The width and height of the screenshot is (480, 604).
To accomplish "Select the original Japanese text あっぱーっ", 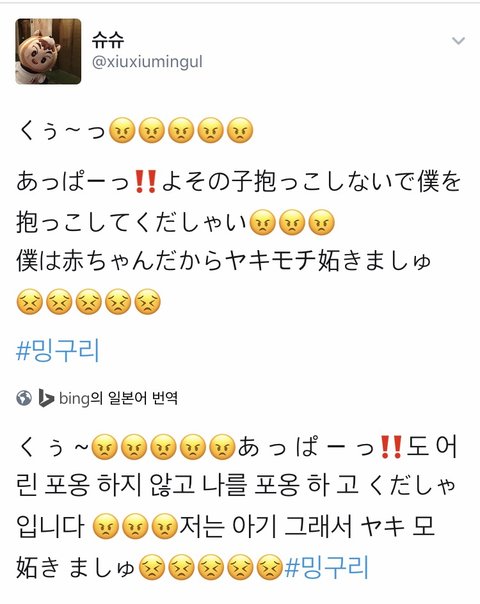I will click(73, 182).
